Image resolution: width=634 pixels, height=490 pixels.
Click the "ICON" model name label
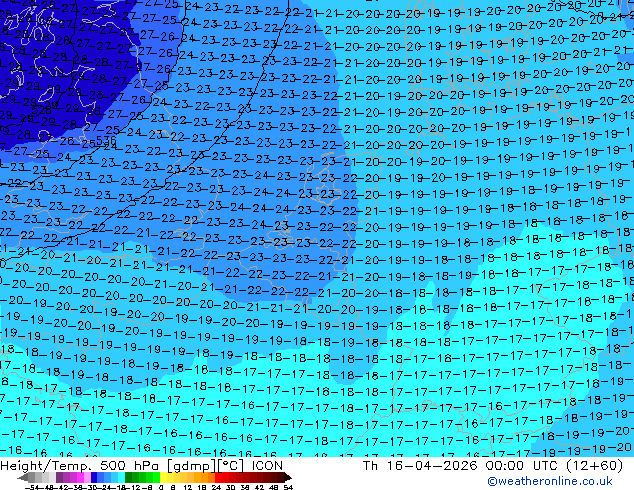coord(267,466)
